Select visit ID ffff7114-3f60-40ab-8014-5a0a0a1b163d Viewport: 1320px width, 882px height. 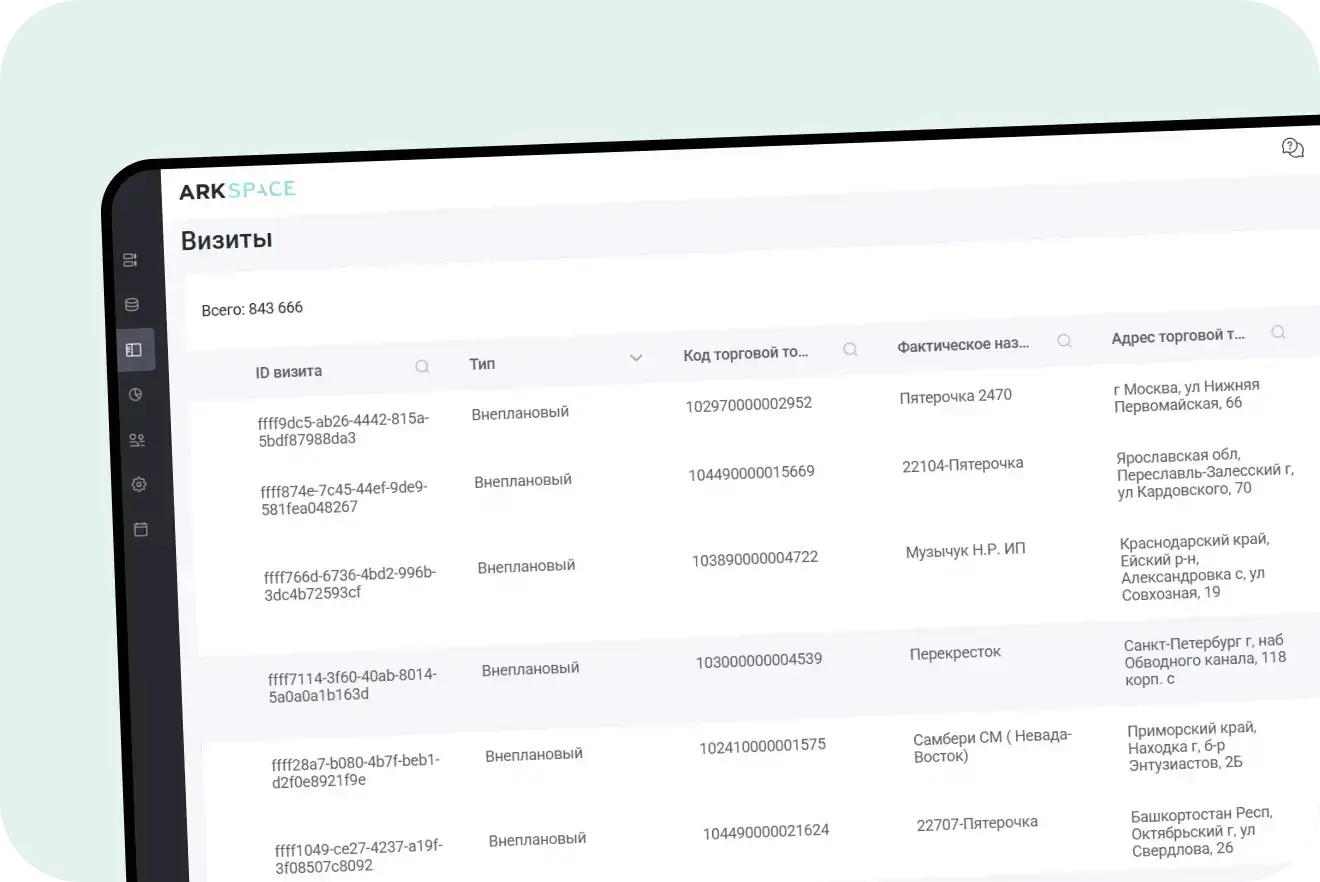(x=353, y=685)
